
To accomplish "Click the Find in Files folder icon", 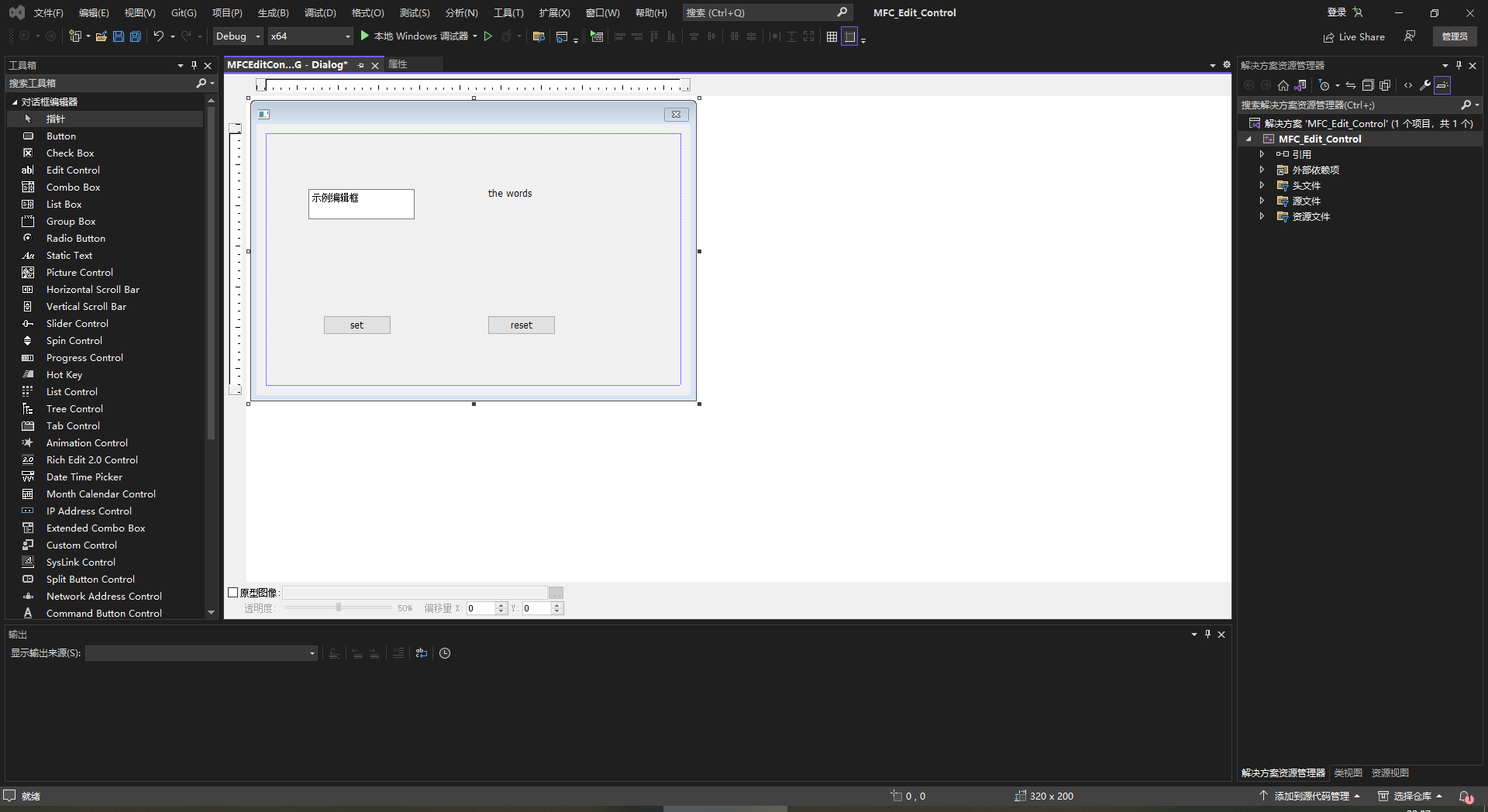I will (x=539, y=36).
